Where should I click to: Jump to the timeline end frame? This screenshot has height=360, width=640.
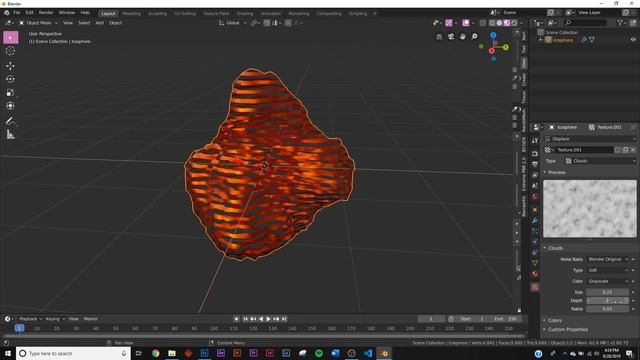[x=284, y=319]
